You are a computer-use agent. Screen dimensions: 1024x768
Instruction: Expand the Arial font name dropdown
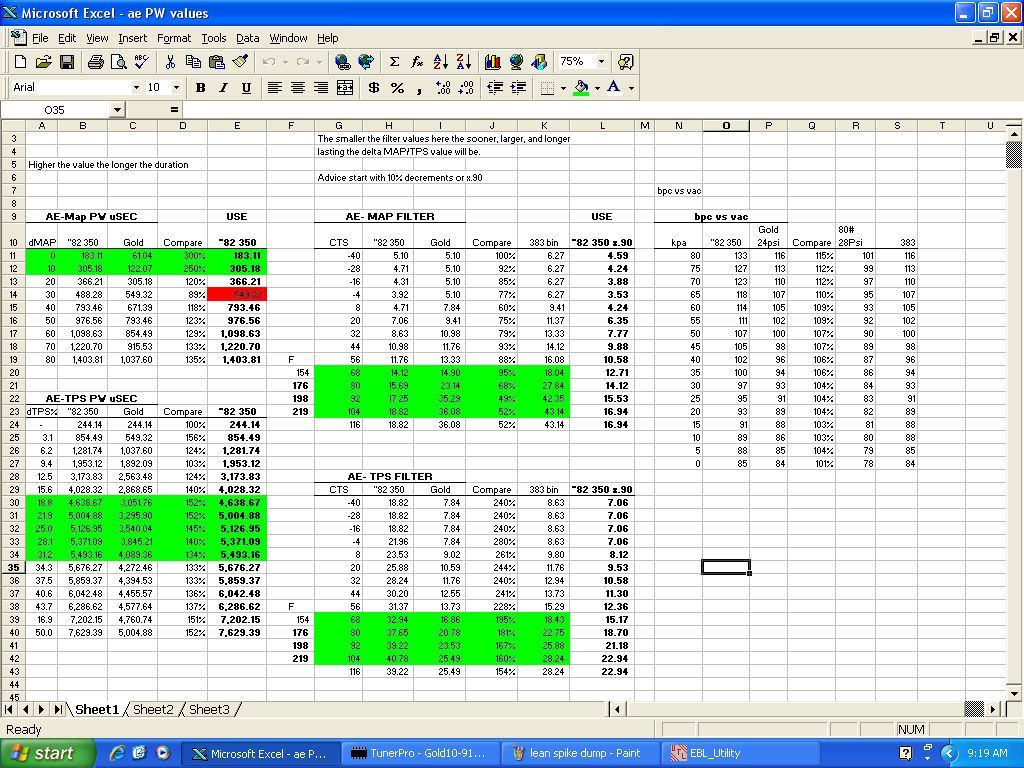point(134,88)
